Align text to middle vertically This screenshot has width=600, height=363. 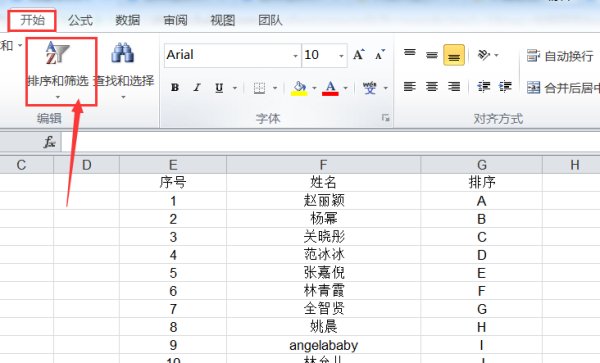(x=432, y=55)
